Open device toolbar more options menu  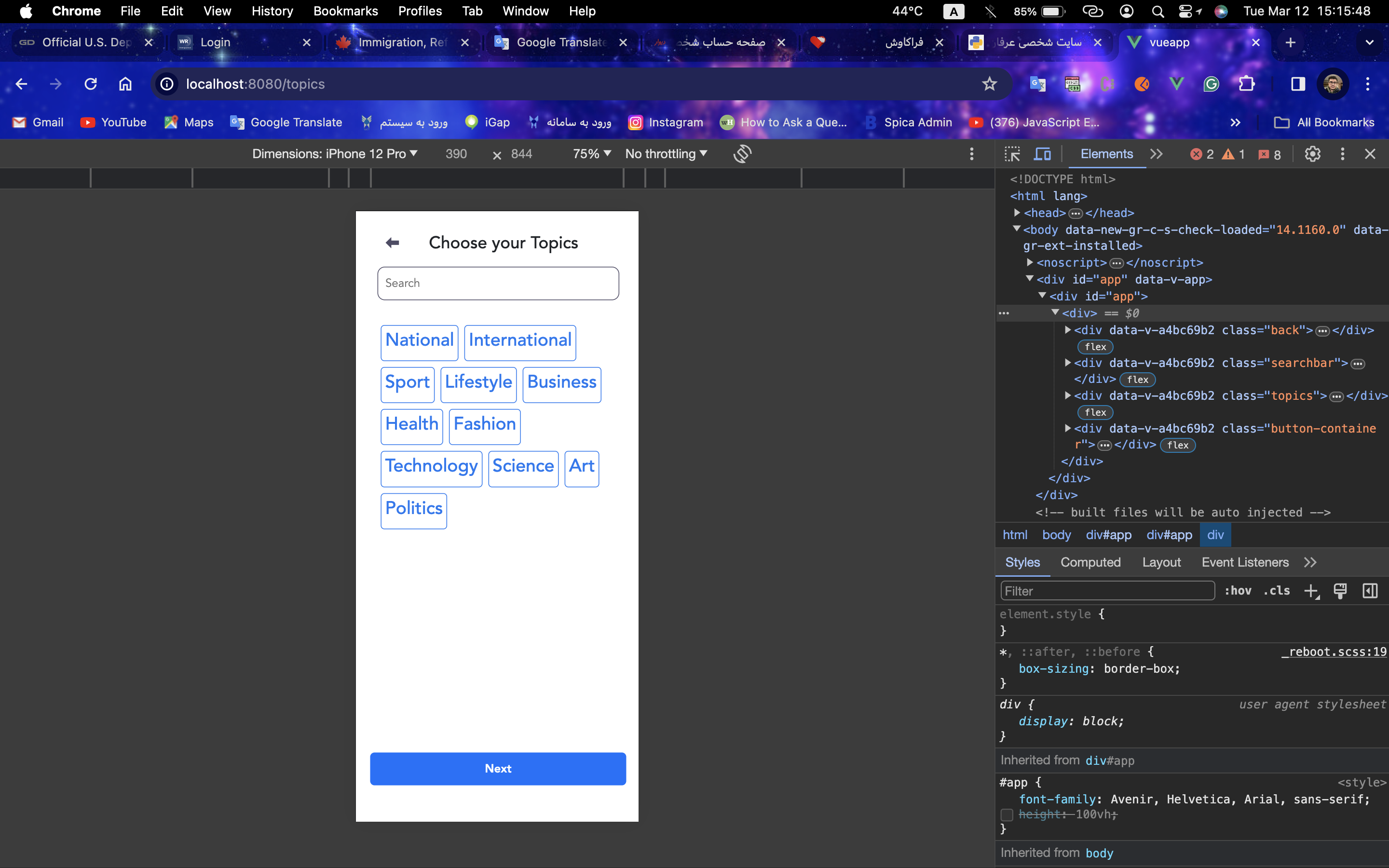971,154
